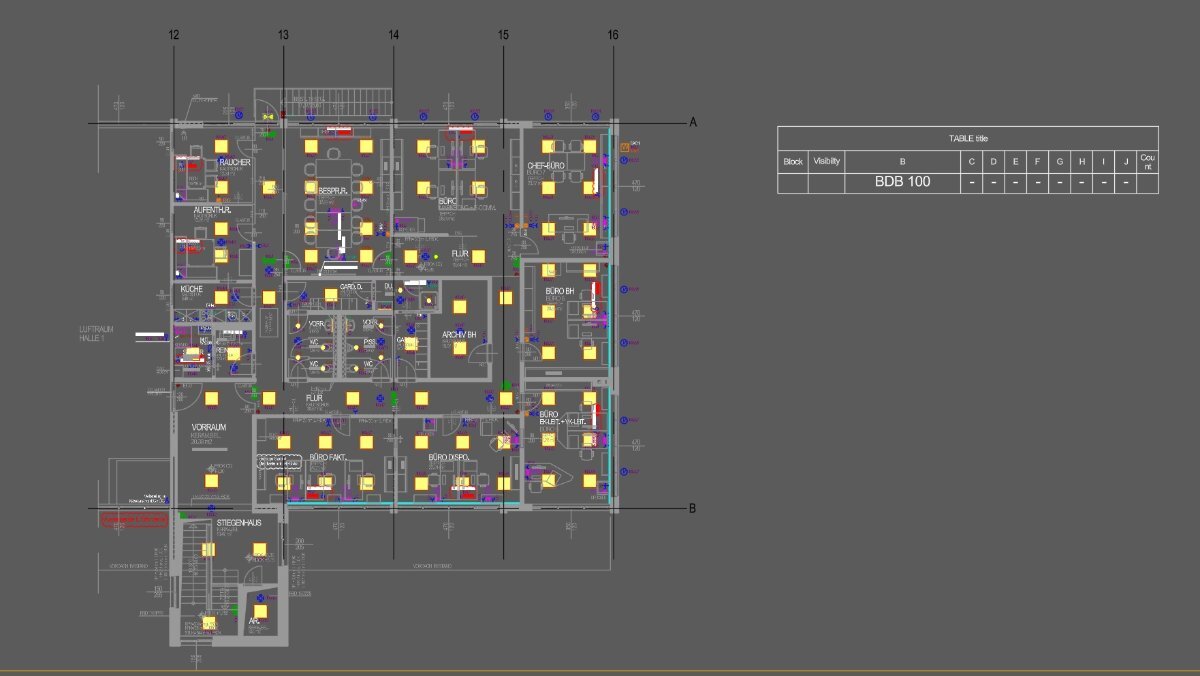Click the BÜRO DISPO. room label
Viewport: 1200px width, 676px height.
click(449, 457)
